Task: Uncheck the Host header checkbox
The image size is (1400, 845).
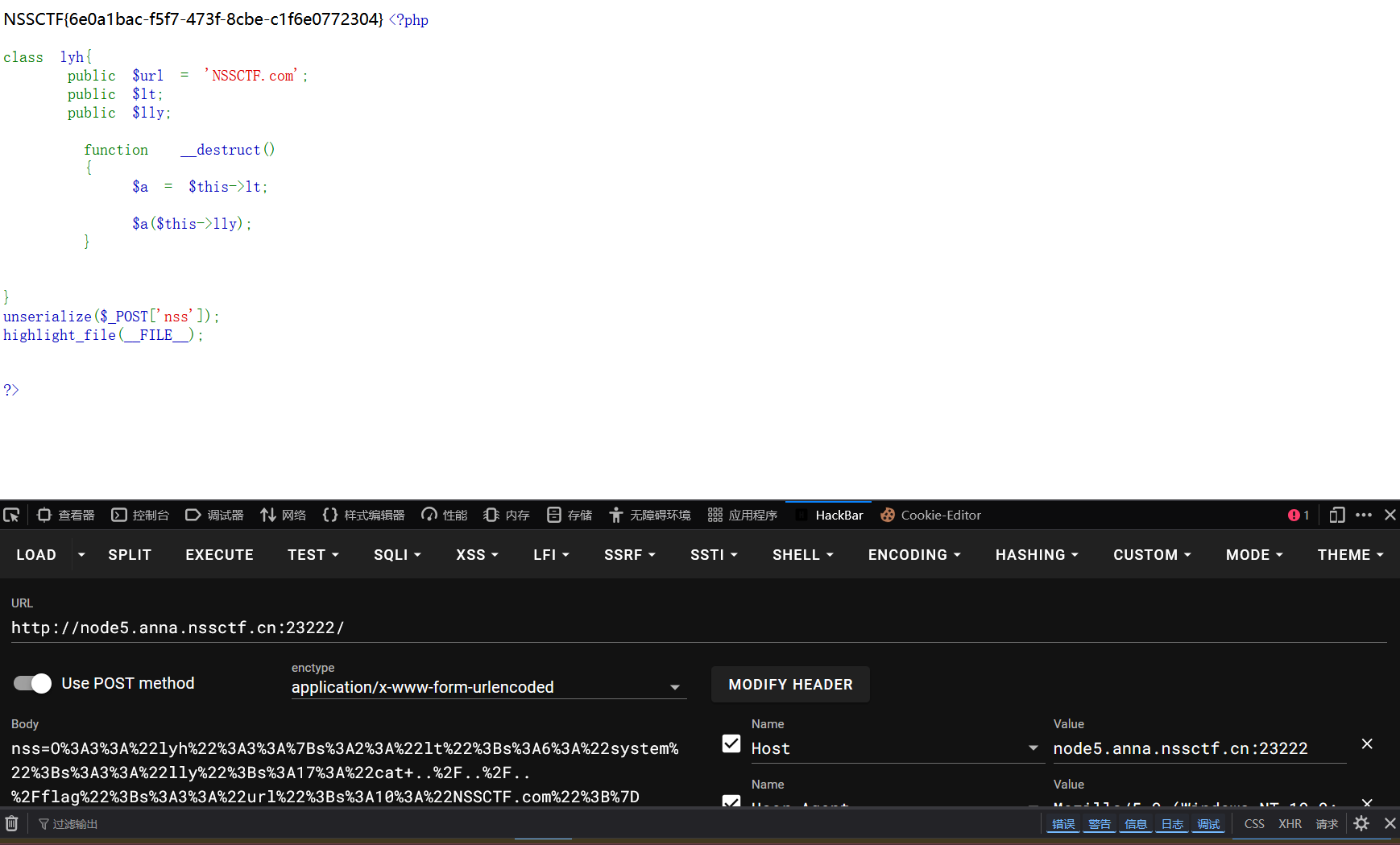Action: tap(731, 744)
